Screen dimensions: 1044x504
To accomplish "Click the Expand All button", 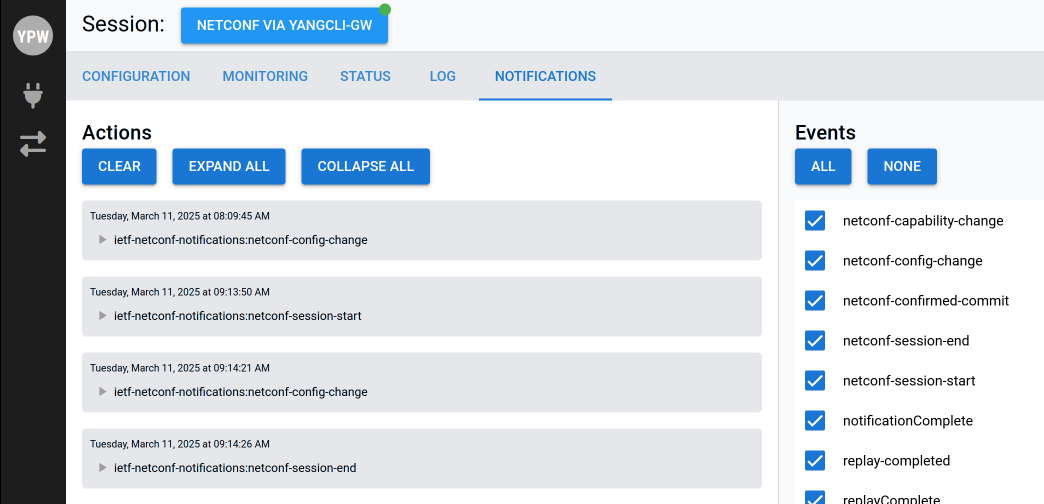I will [x=229, y=167].
